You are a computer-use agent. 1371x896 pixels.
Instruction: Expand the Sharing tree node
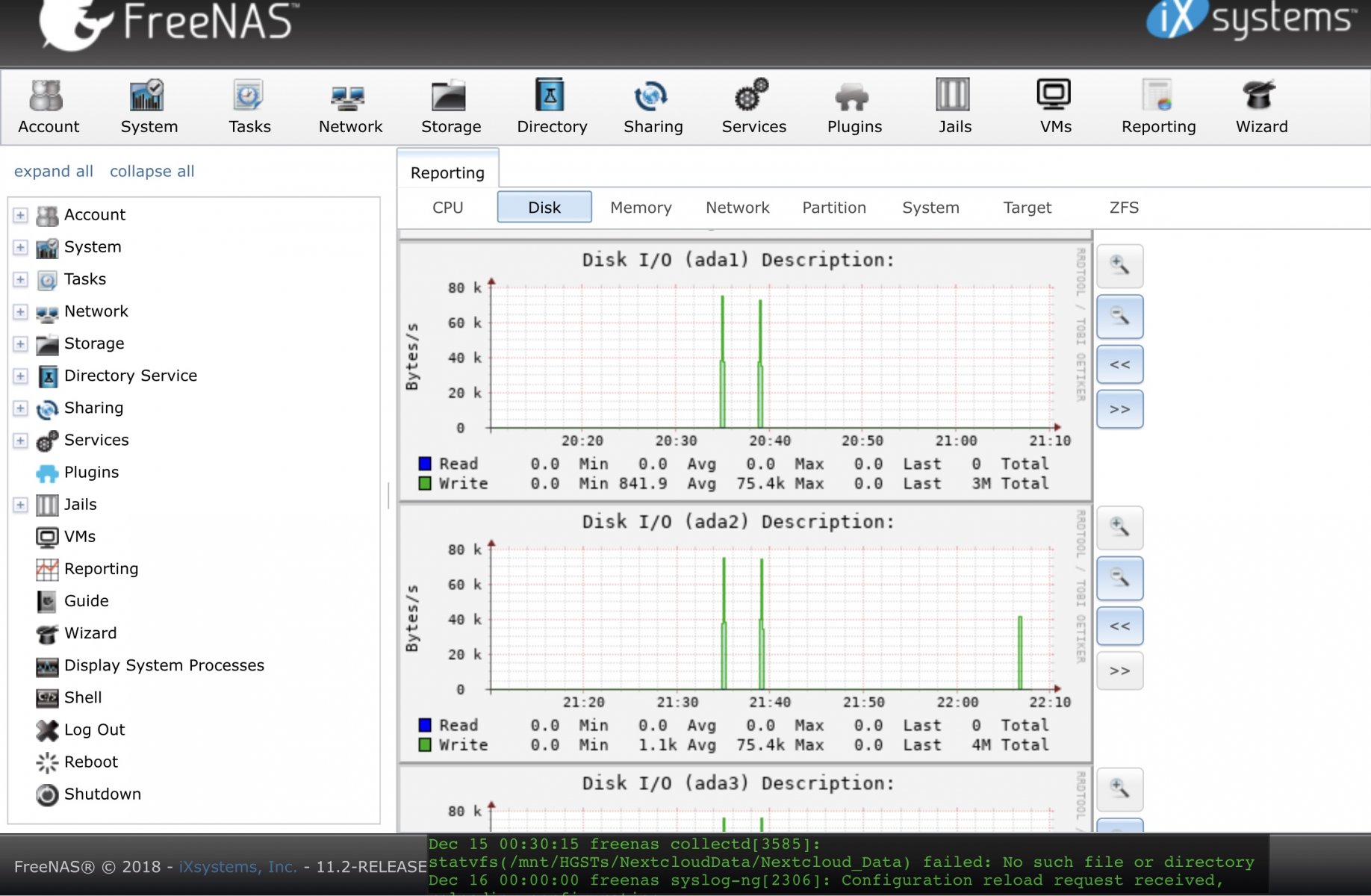pos(20,408)
